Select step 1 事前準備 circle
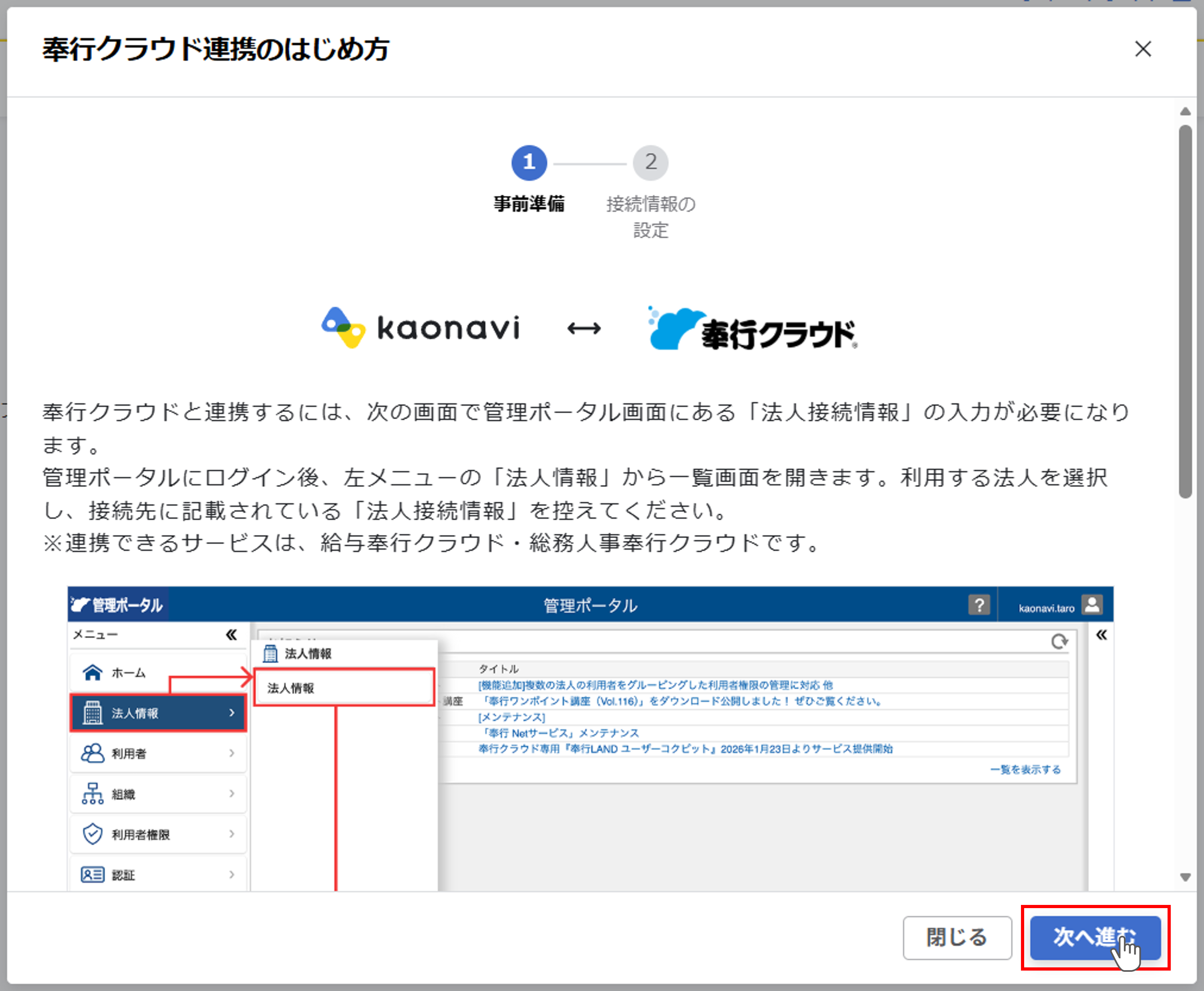This screenshot has height=991, width=1204. (529, 163)
